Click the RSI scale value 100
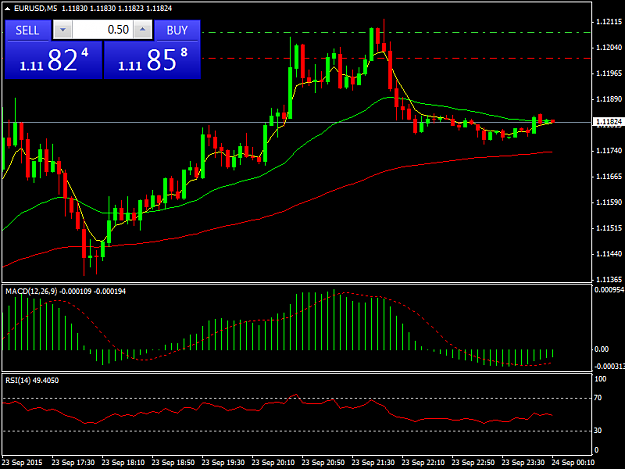The image size is (625, 469). [600, 379]
